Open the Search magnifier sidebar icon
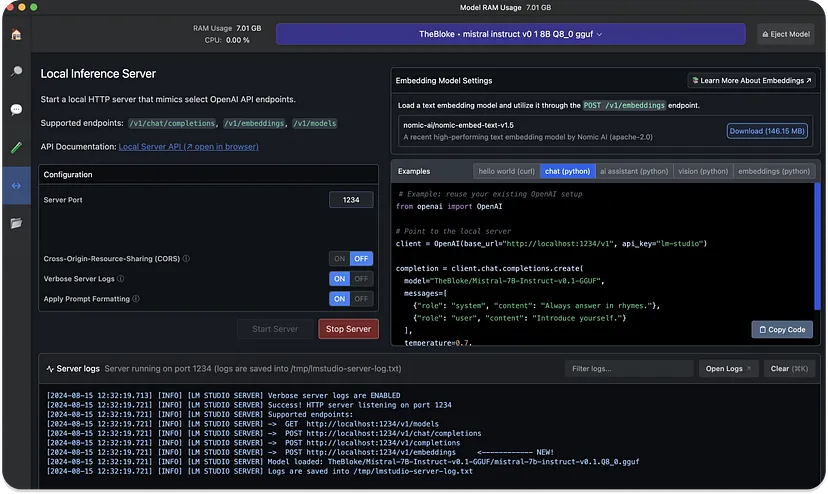 [x=16, y=71]
